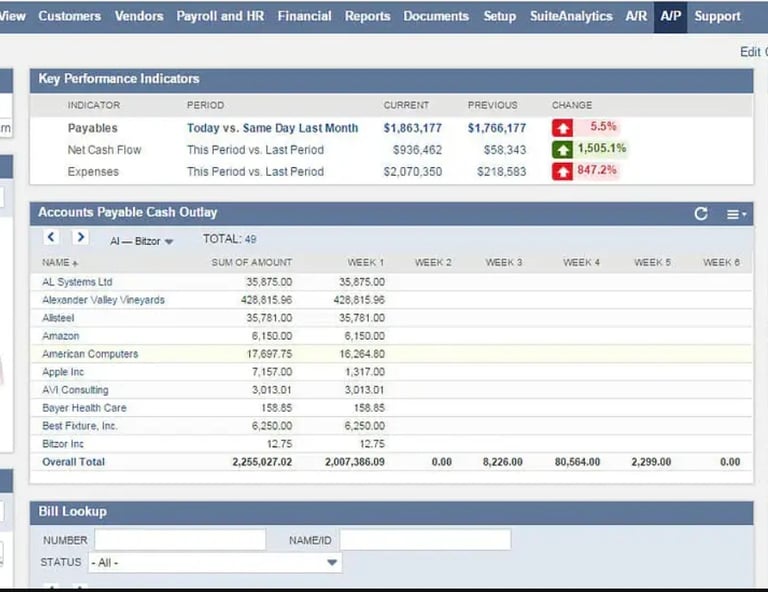Click the TOTAL: 49 count

point(230,239)
